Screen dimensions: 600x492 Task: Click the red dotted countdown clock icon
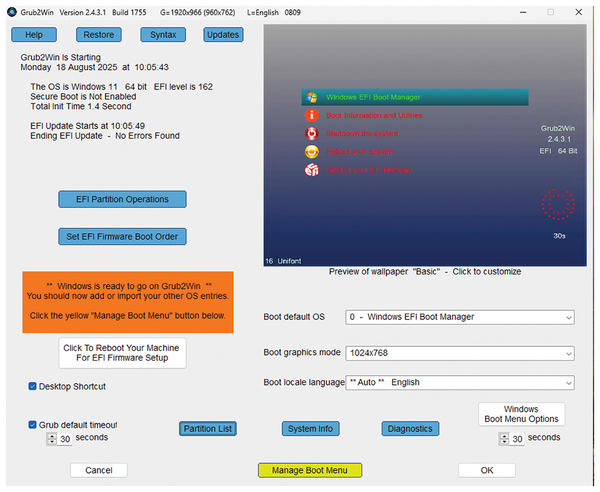[557, 204]
